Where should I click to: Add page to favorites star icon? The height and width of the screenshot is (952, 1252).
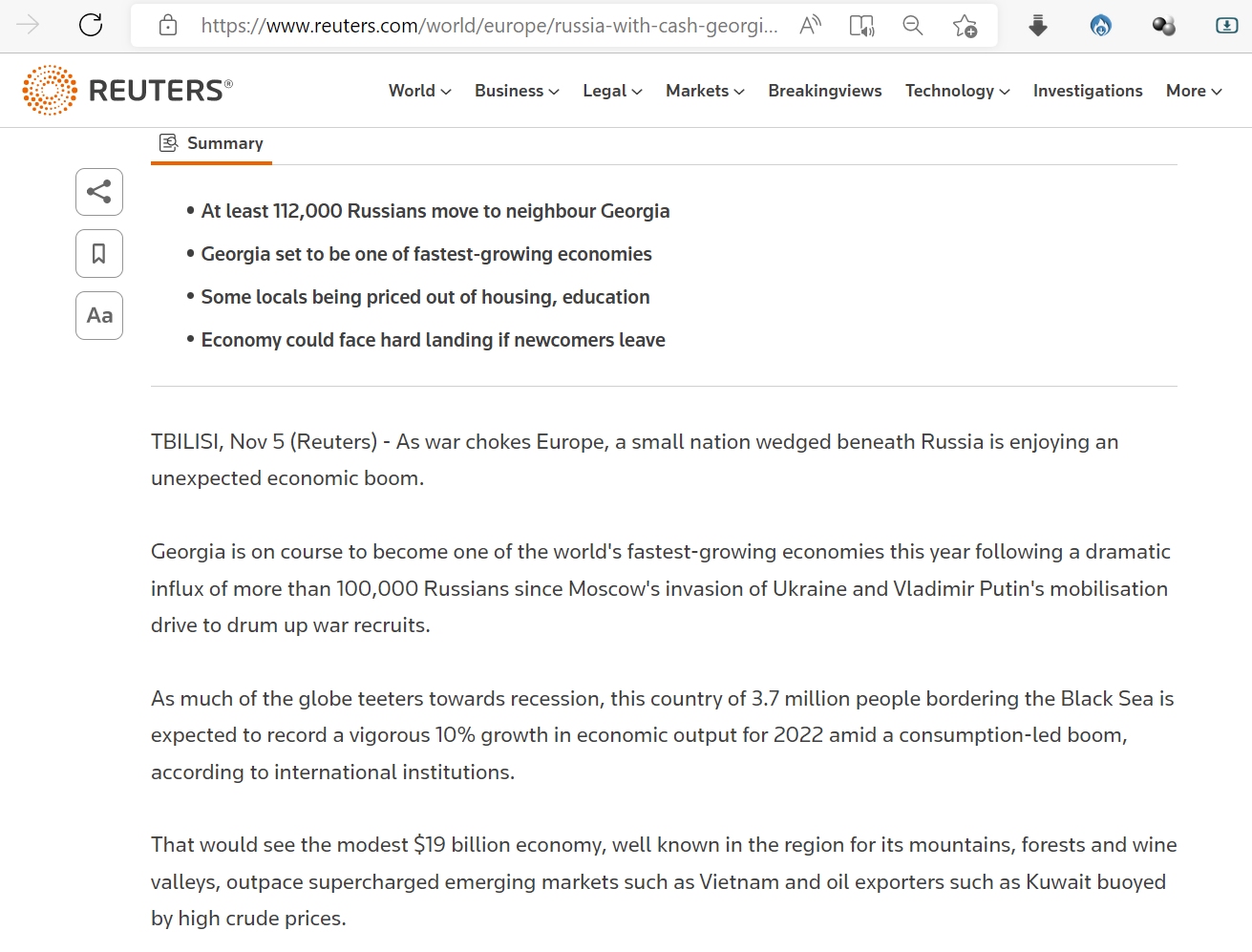click(x=965, y=26)
